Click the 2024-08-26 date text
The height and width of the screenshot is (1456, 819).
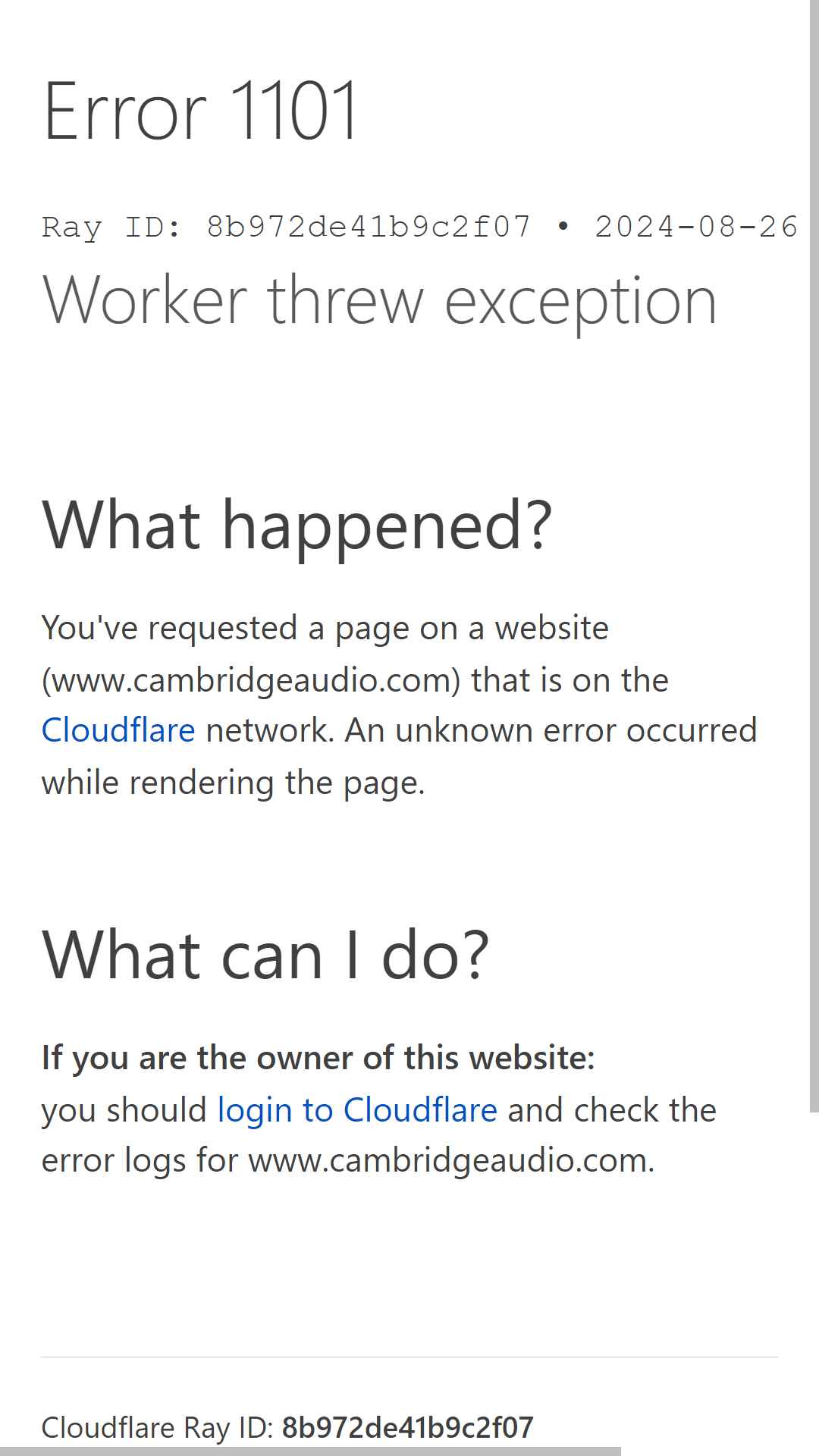click(x=696, y=227)
